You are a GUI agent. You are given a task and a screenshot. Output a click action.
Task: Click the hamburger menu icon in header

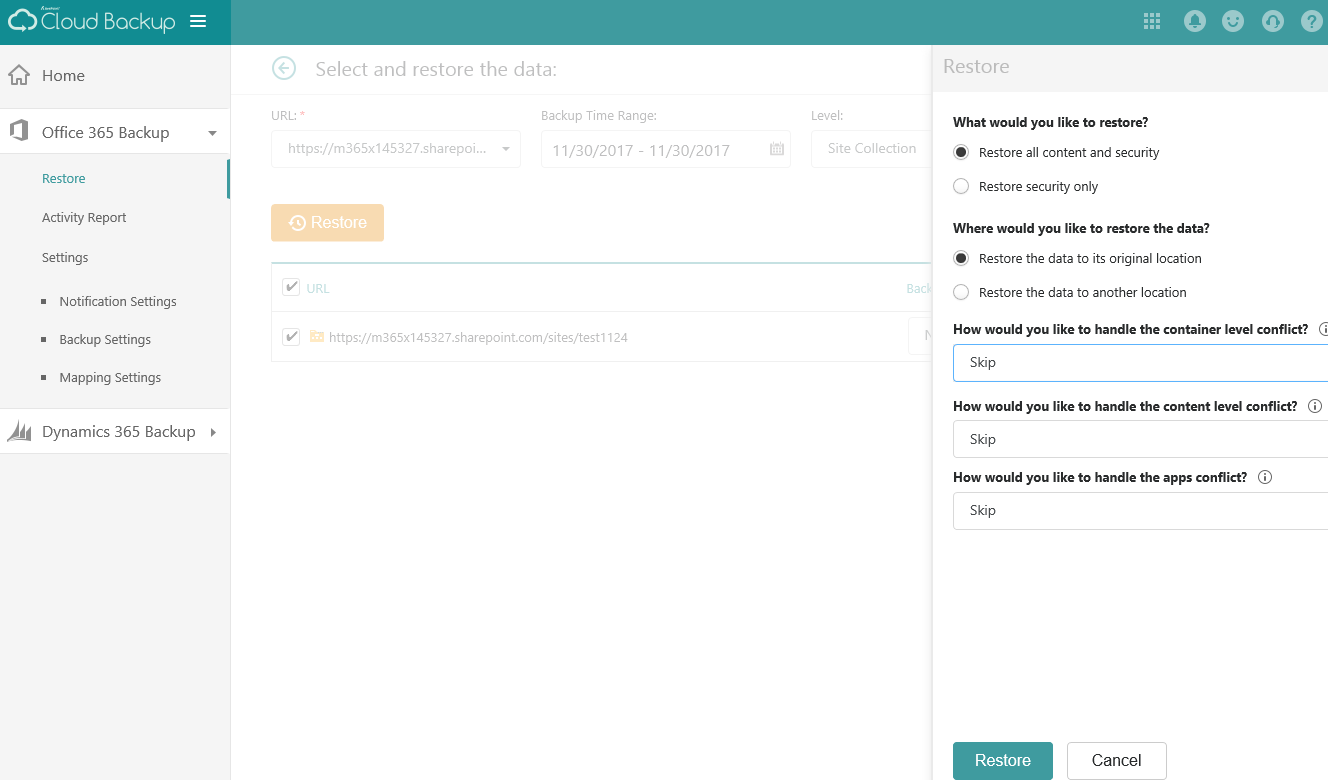[x=198, y=21]
